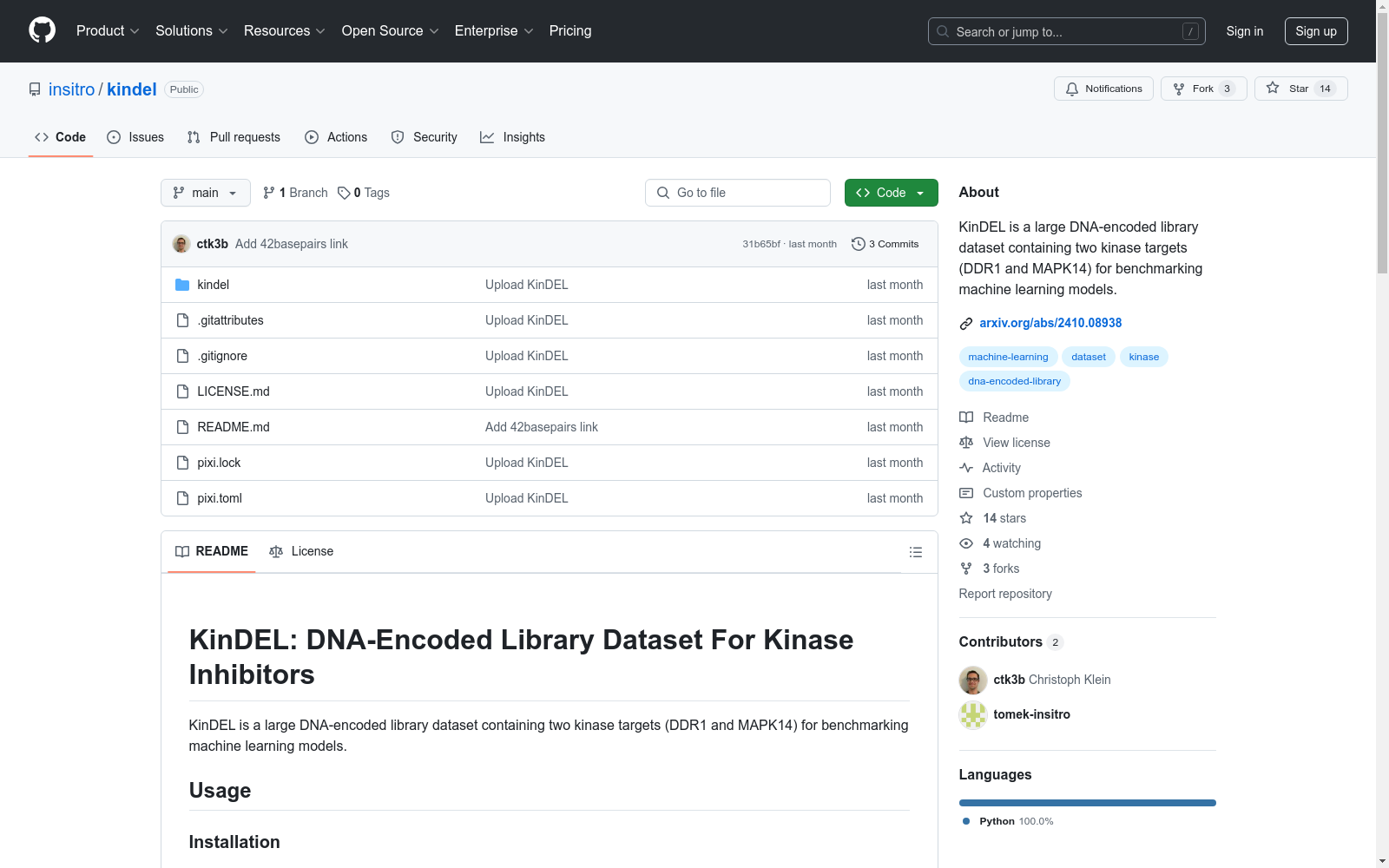
Task: Click the Go to file input
Action: (x=738, y=193)
